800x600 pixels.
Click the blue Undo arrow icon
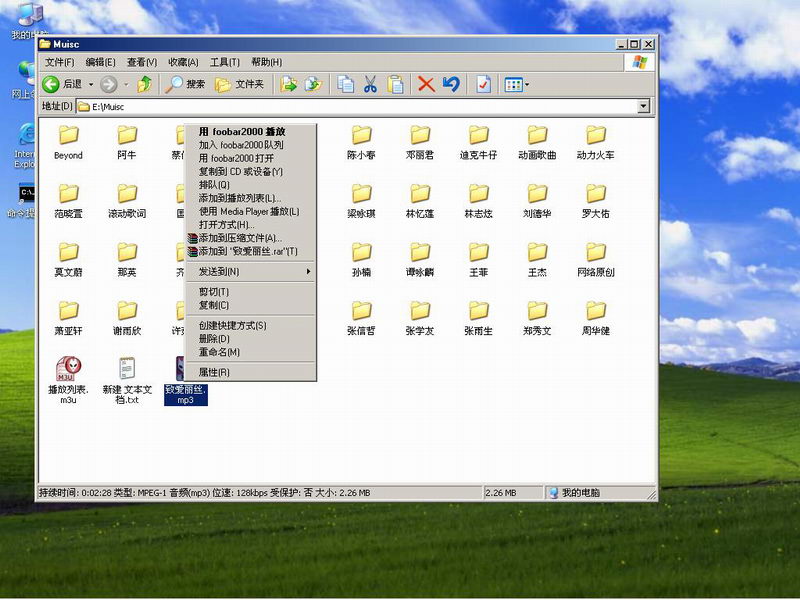coord(451,84)
